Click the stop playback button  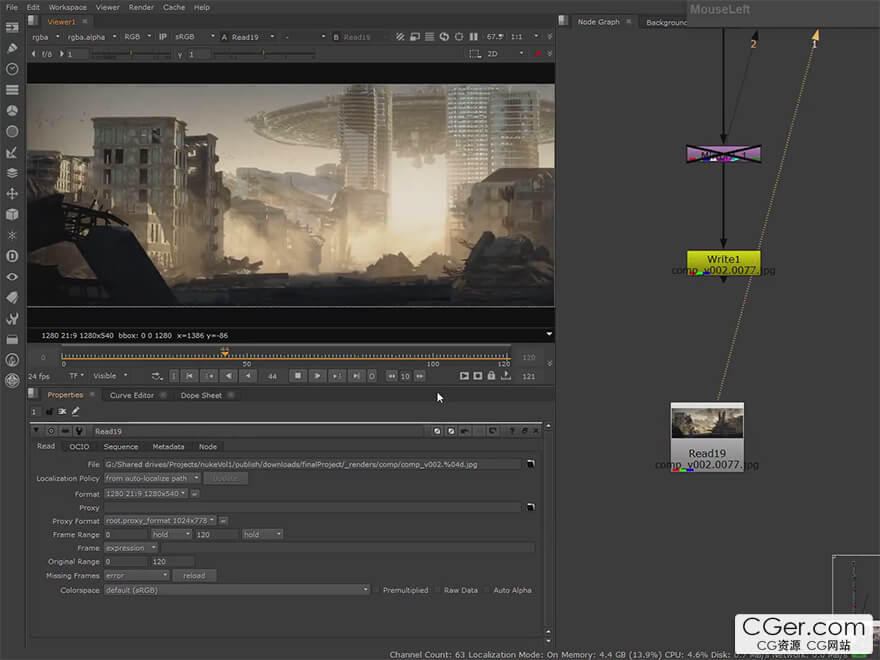(298, 376)
